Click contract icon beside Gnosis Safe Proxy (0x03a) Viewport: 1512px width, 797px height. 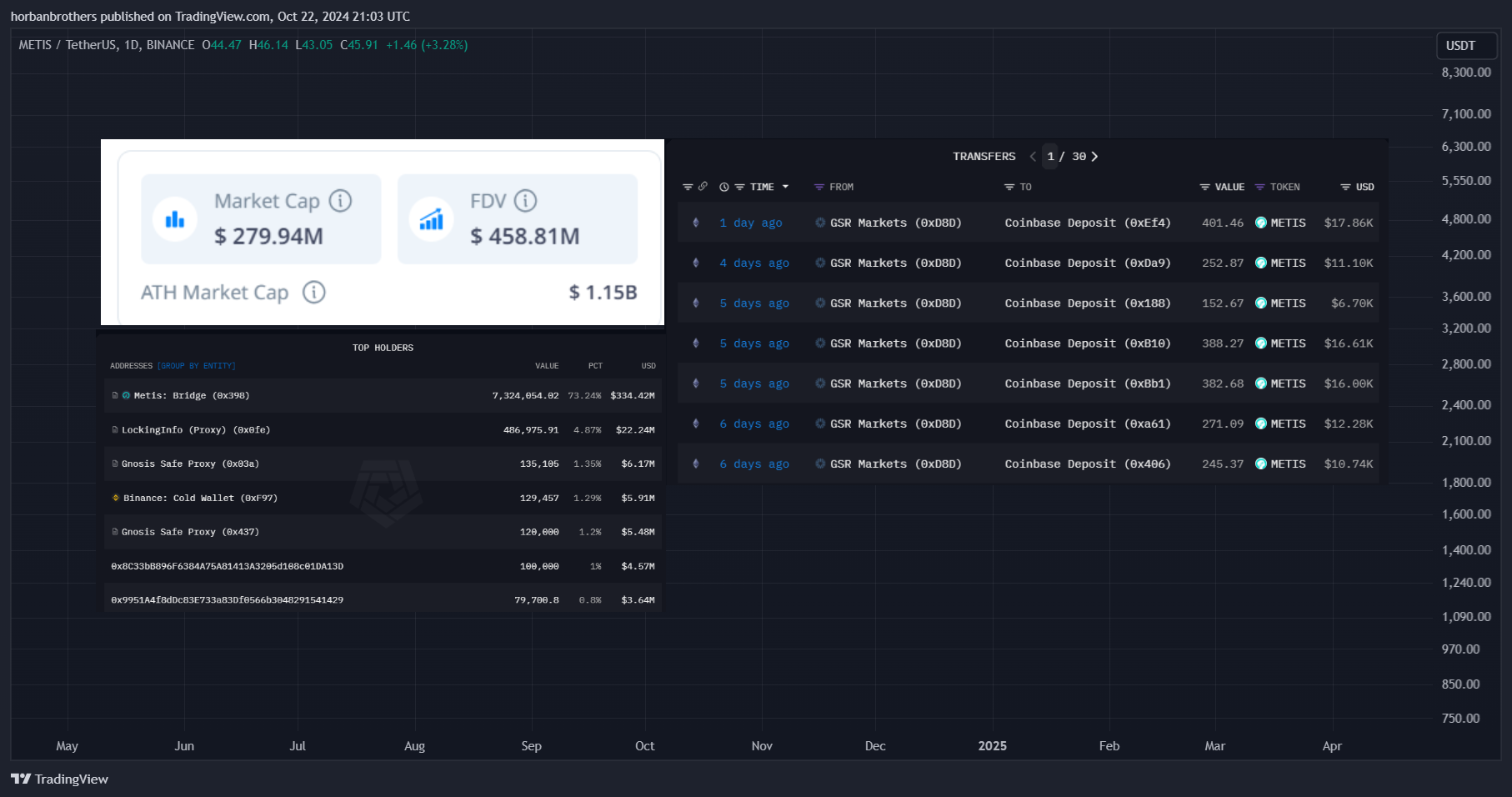pos(115,464)
